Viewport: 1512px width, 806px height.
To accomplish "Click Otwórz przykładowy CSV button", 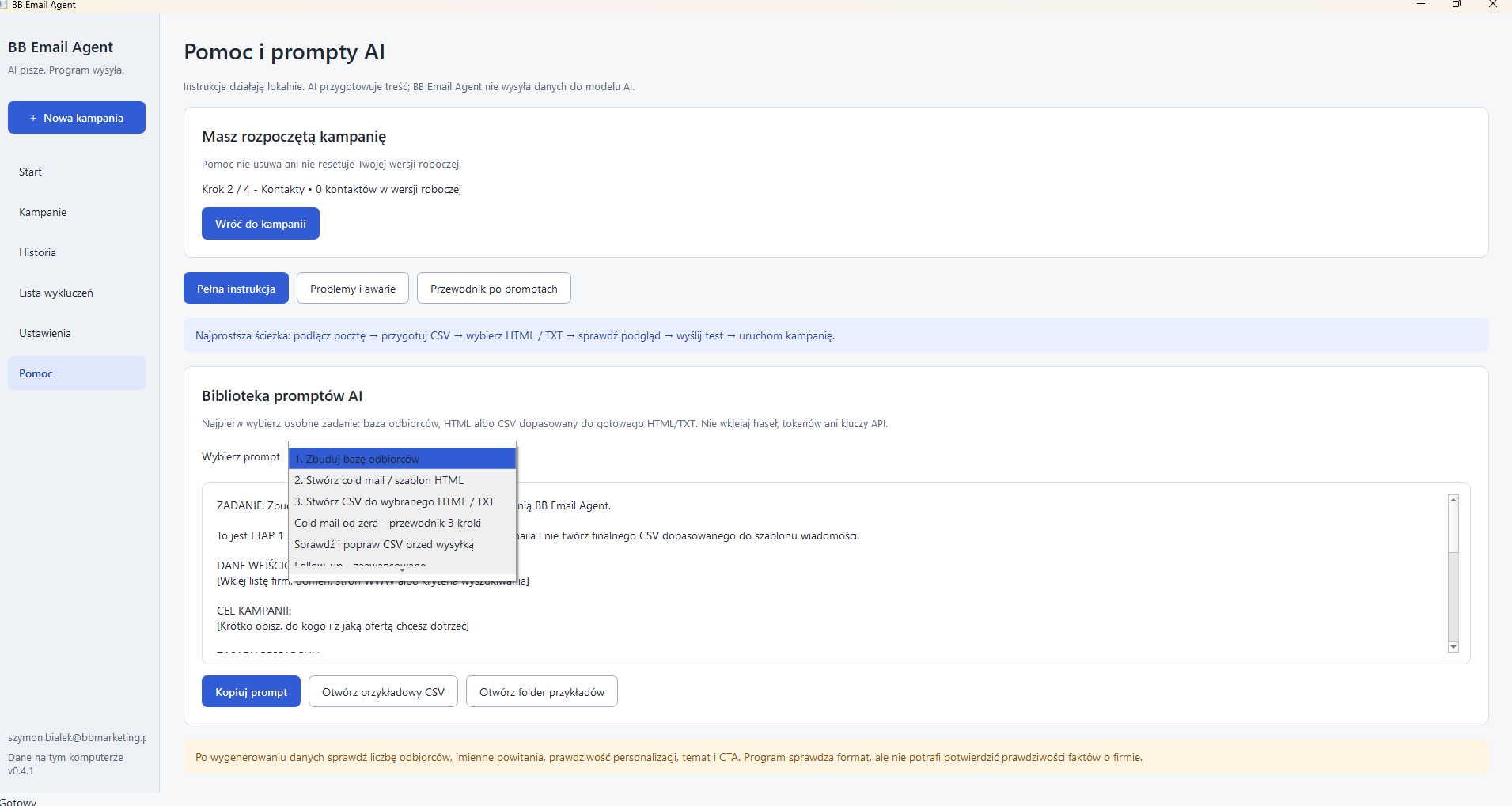I will pos(383,692).
